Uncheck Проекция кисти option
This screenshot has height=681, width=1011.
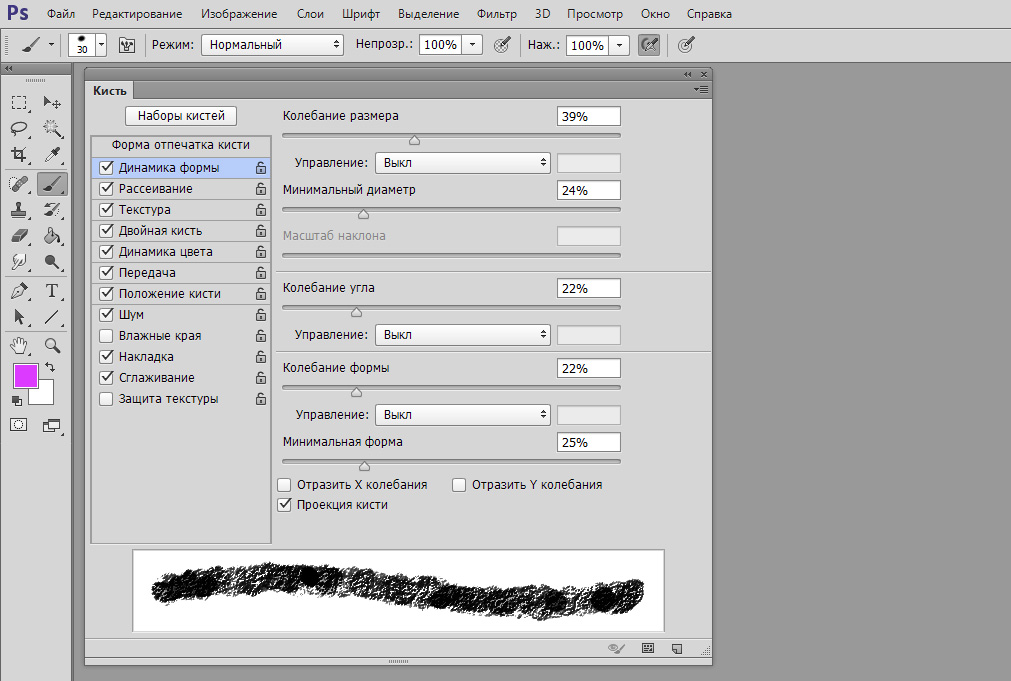tap(284, 504)
